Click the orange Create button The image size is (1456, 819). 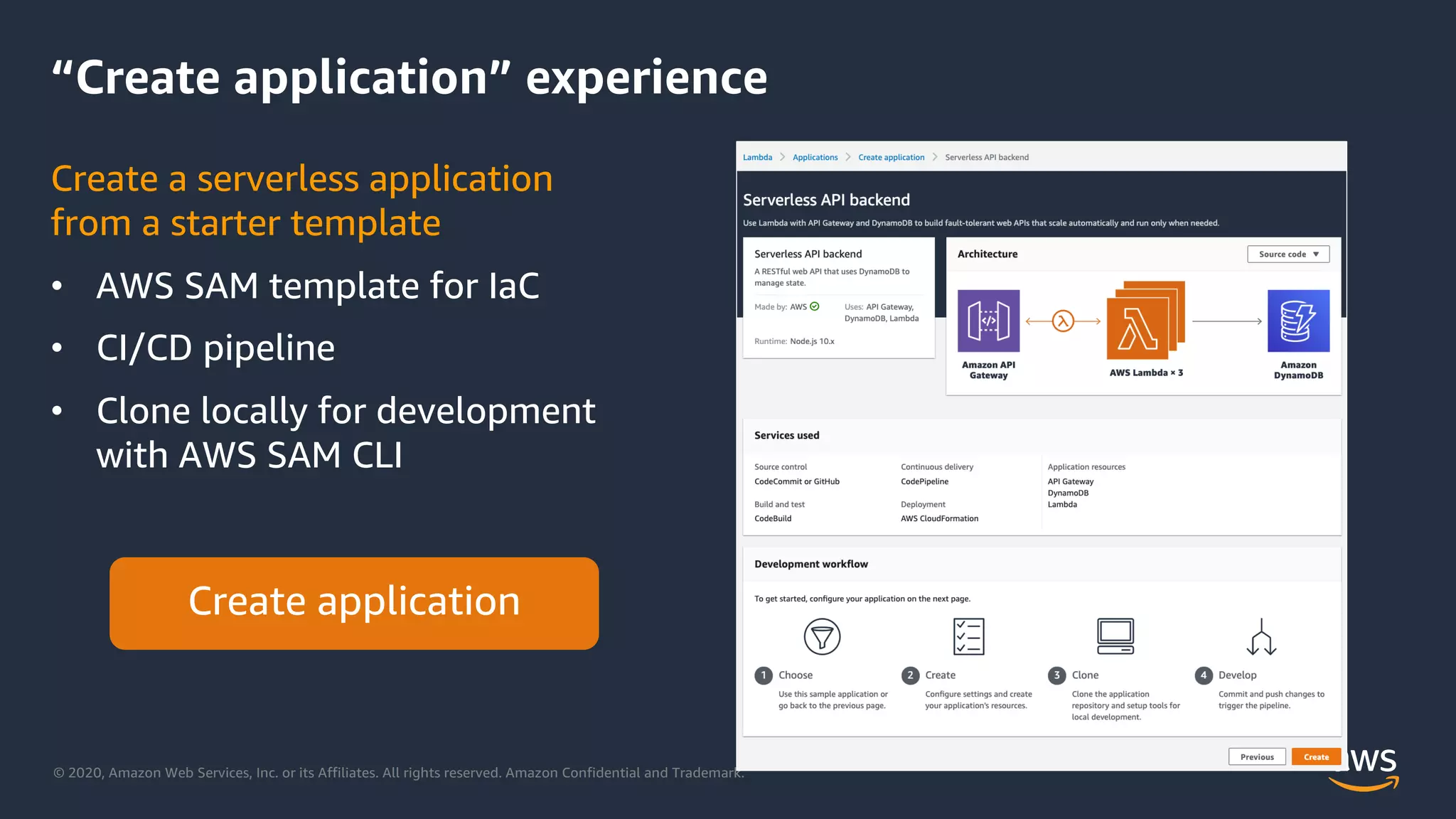click(1316, 756)
